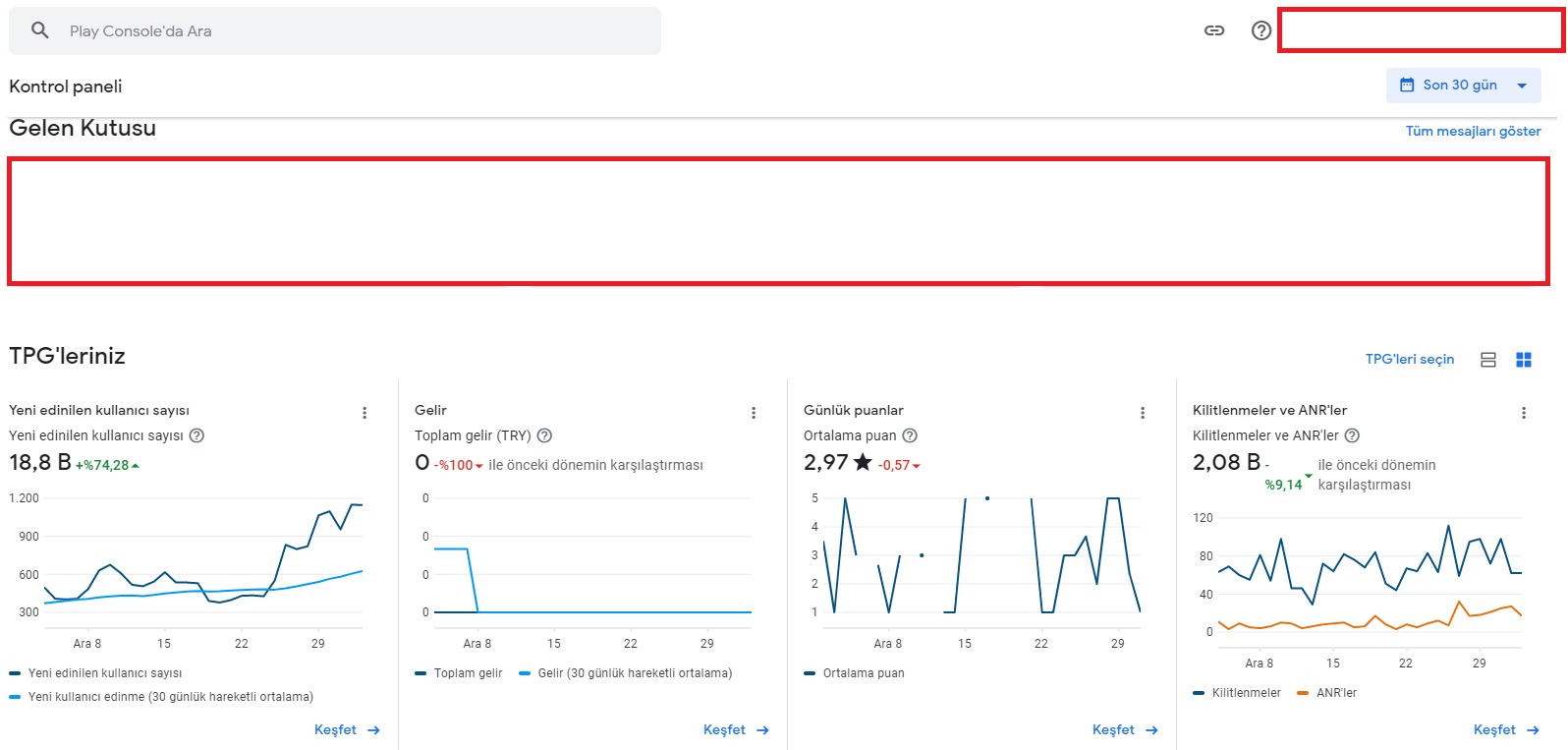Click Keşfet link under new users card
1568x750 pixels.
(x=347, y=729)
